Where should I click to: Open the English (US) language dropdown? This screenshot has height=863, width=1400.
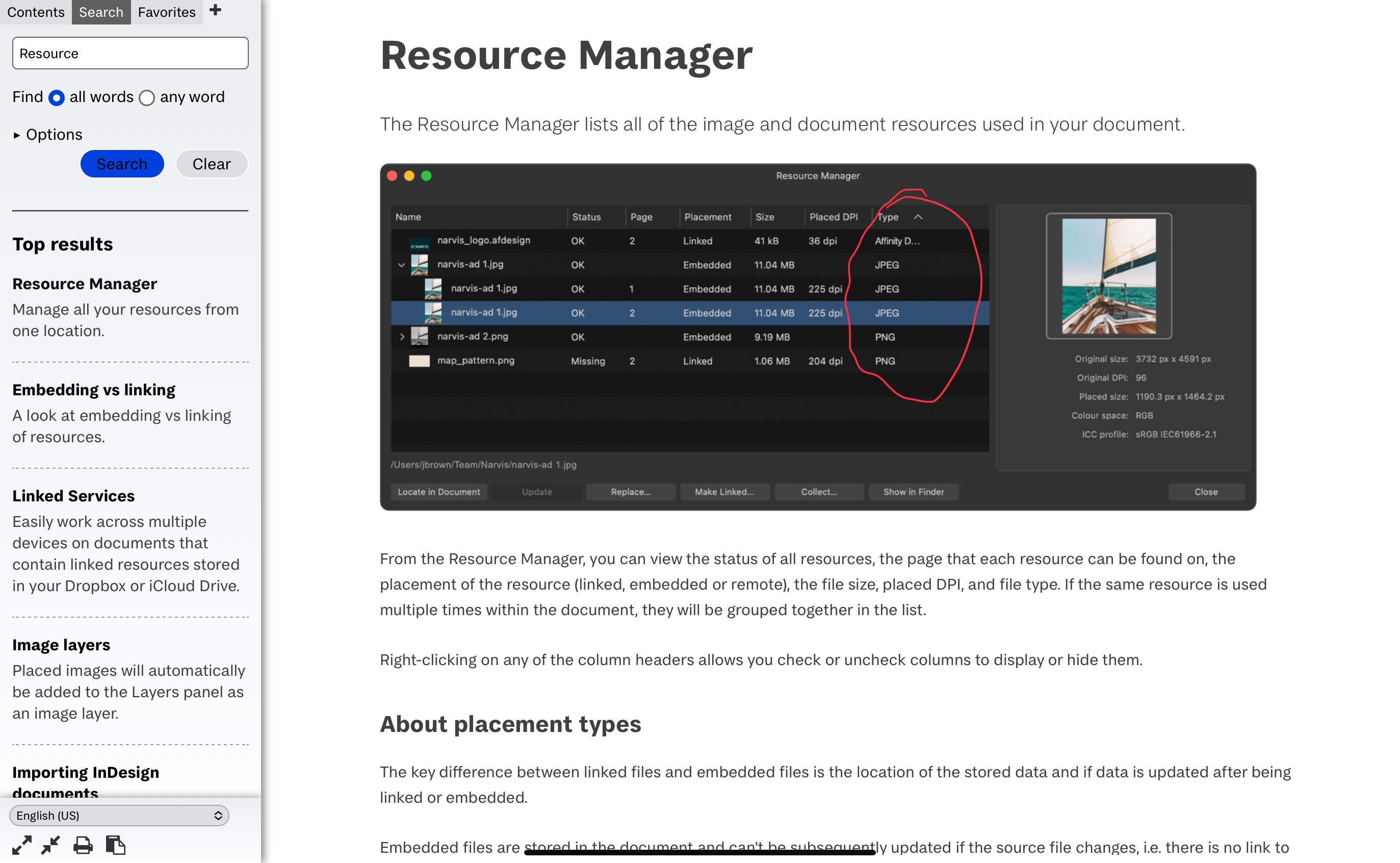(119, 816)
